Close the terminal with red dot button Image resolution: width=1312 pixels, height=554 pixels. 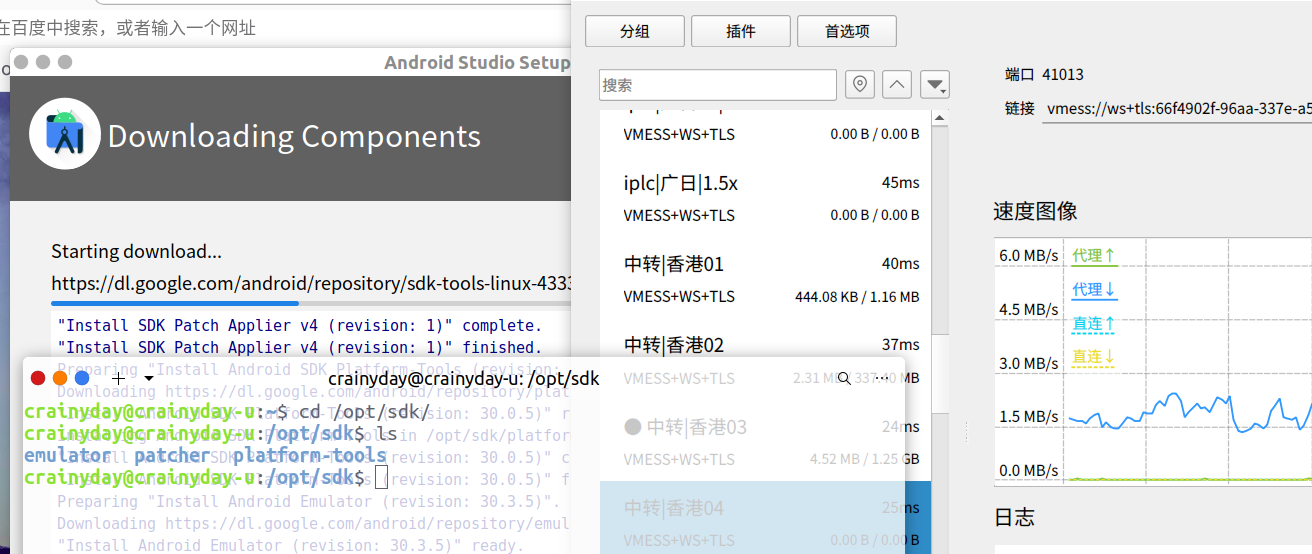pos(38,378)
